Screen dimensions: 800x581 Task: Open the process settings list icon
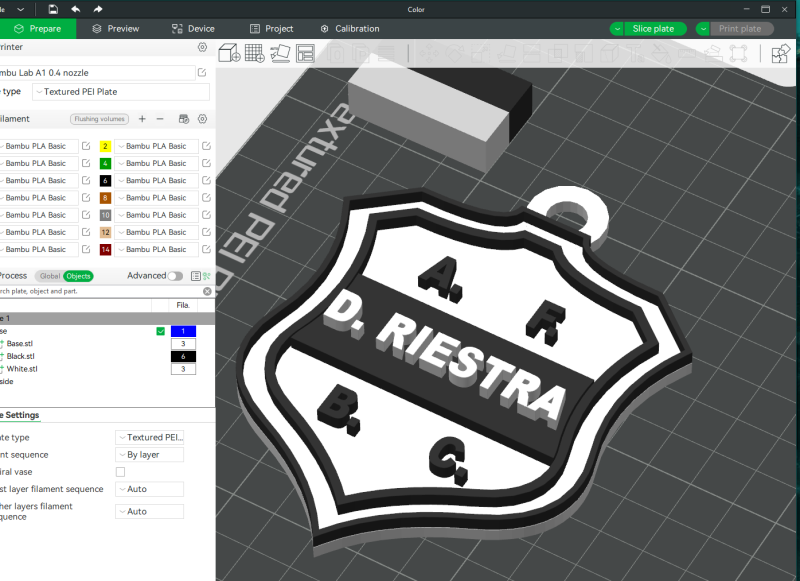tap(195, 276)
